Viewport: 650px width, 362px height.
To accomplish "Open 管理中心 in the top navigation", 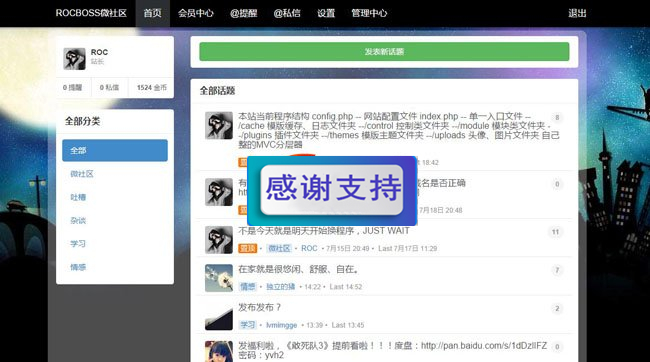I will 369,13.
